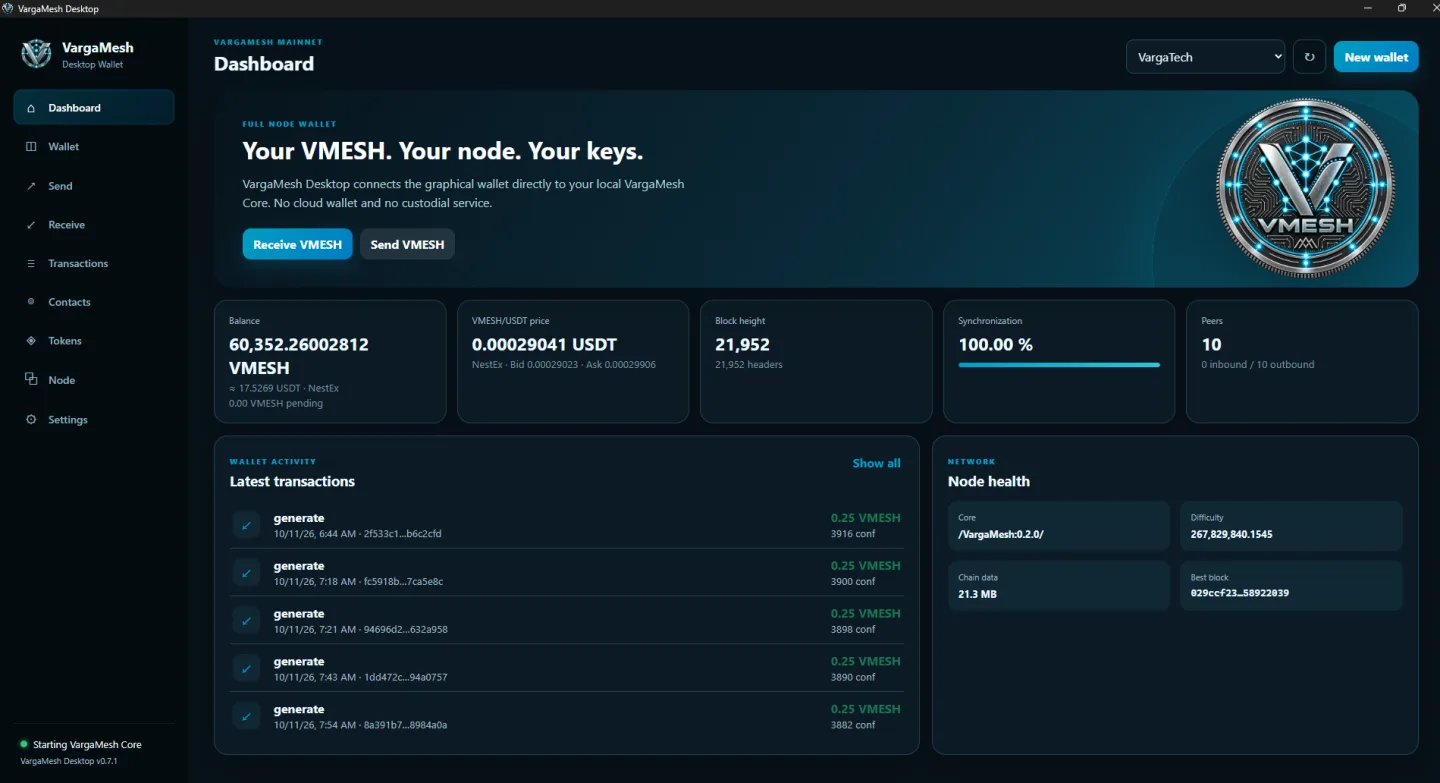The image size is (1440, 783).
Task: Click the Best block hash 029ccf23...58922039
Action: (x=1239, y=593)
